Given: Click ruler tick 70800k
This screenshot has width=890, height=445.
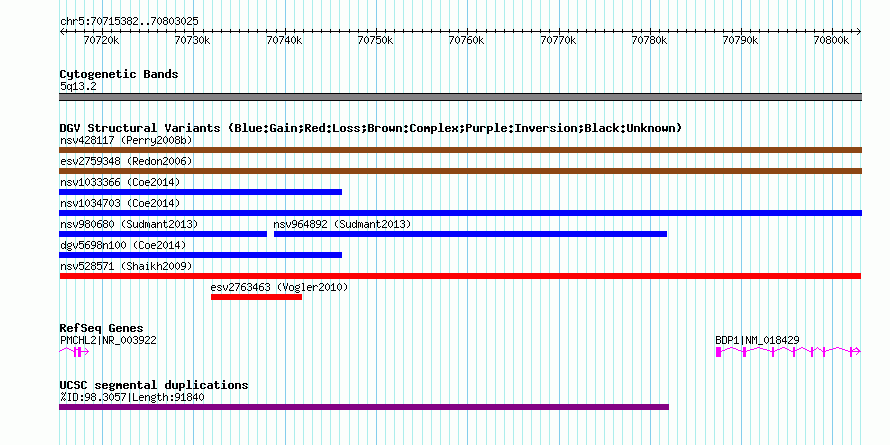Looking at the screenshot, I should pos(832,40).
